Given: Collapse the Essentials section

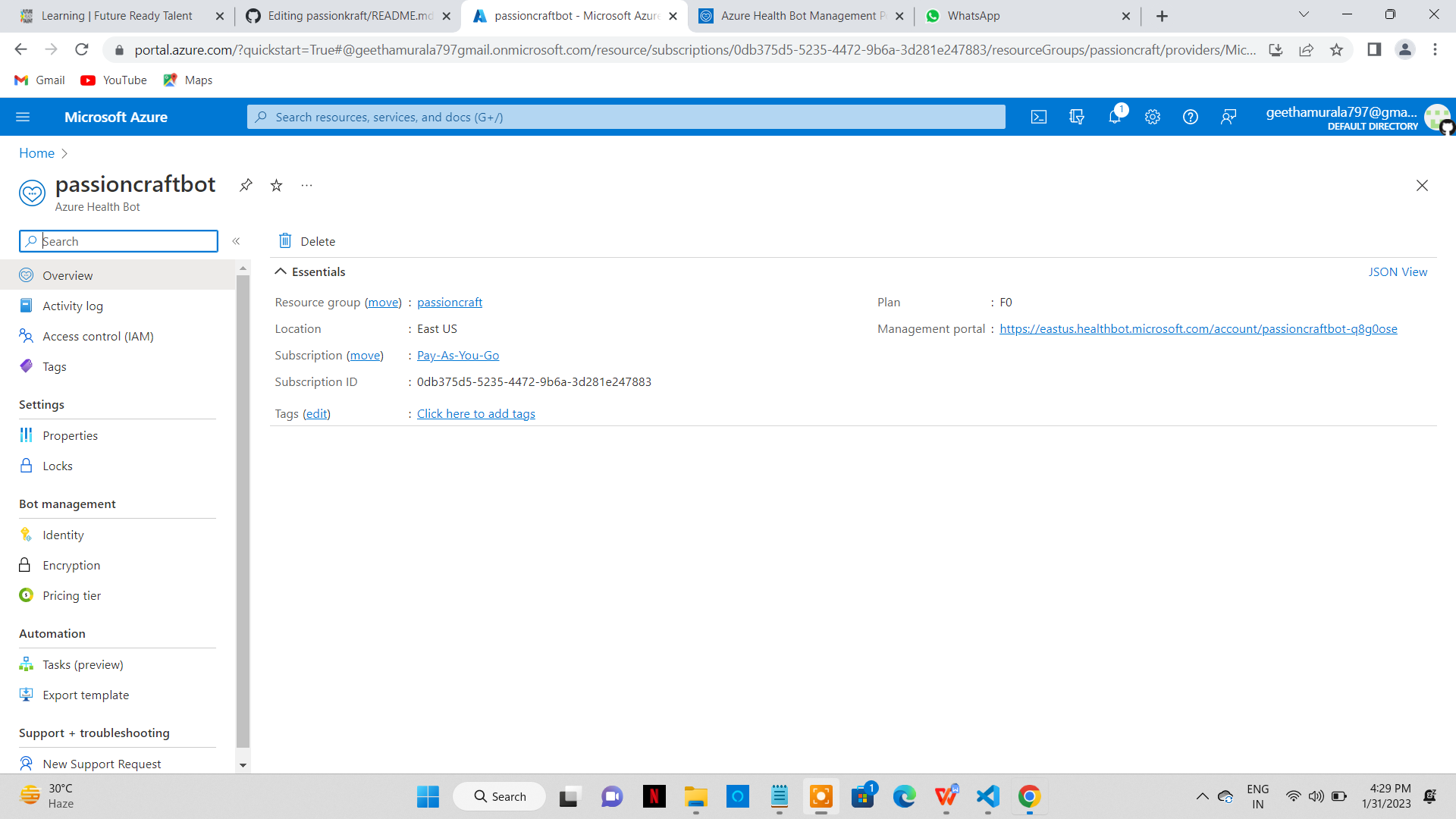Looking at the screenshot, I should pos(281,271).
